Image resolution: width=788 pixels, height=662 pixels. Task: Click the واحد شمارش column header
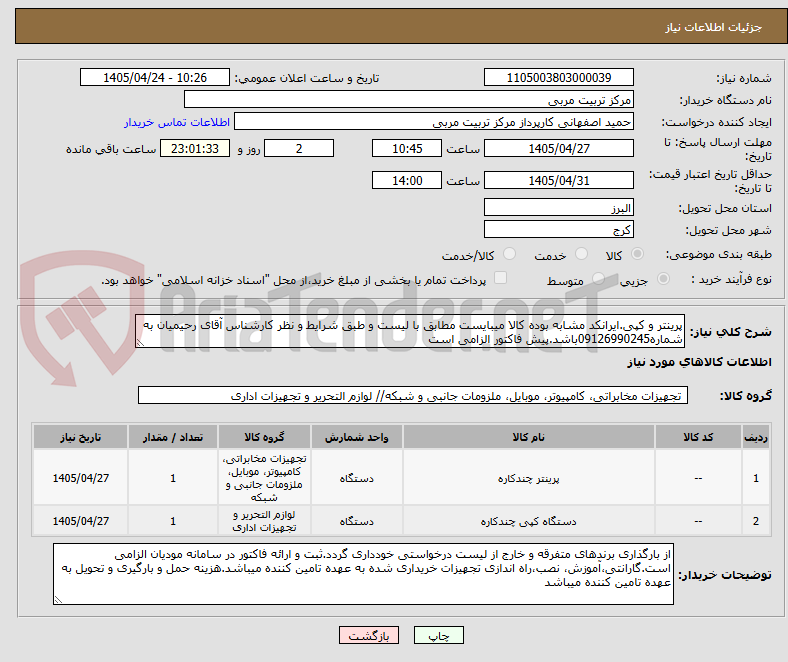coord(356,437)
